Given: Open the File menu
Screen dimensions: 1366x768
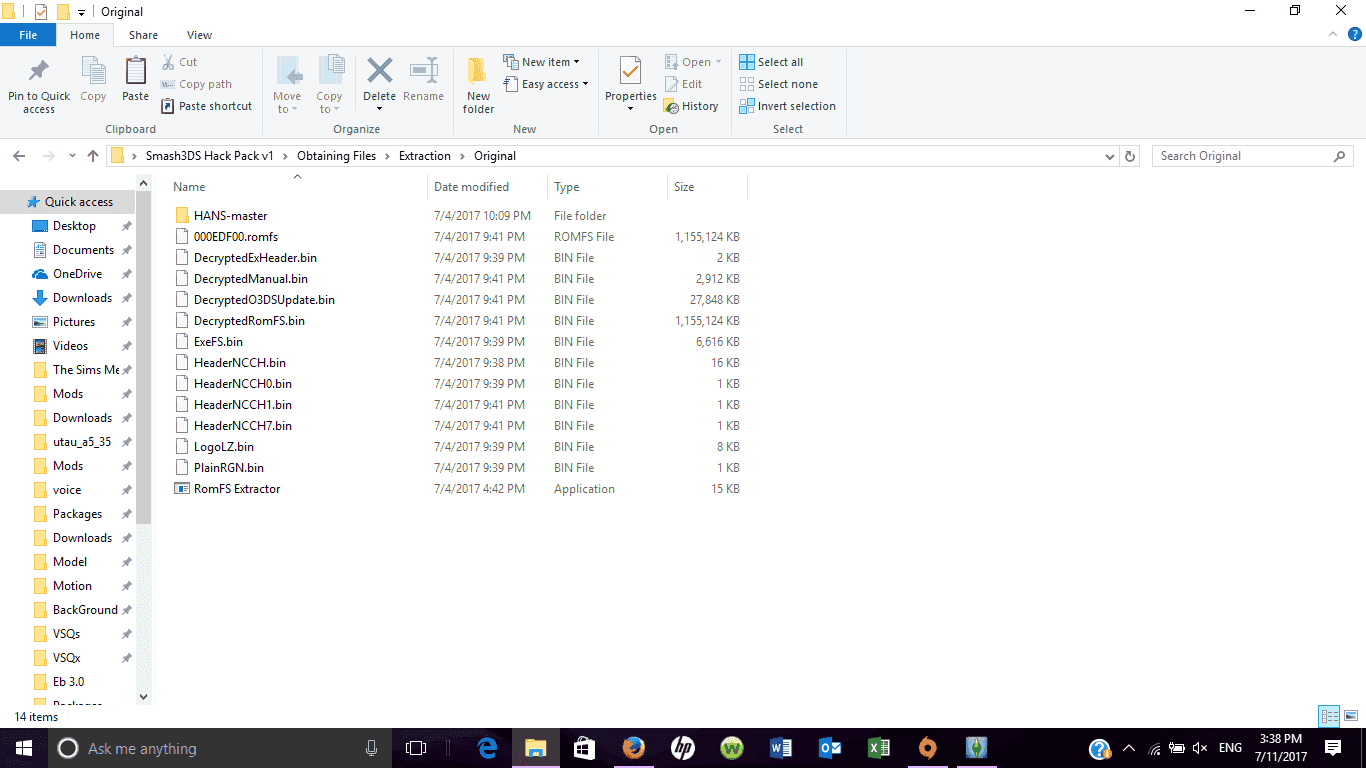Looking at the screenshot, I should coord(28,35).
